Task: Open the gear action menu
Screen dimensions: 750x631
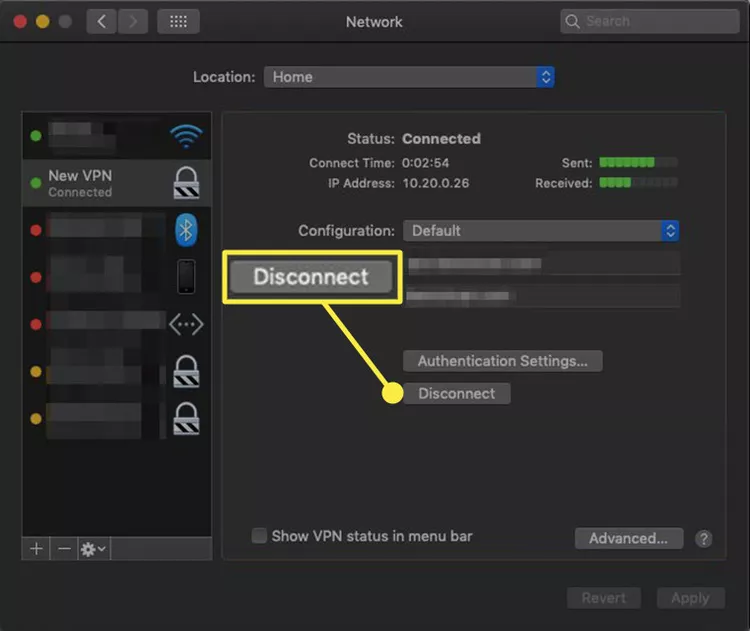Action: coord(94,549)
